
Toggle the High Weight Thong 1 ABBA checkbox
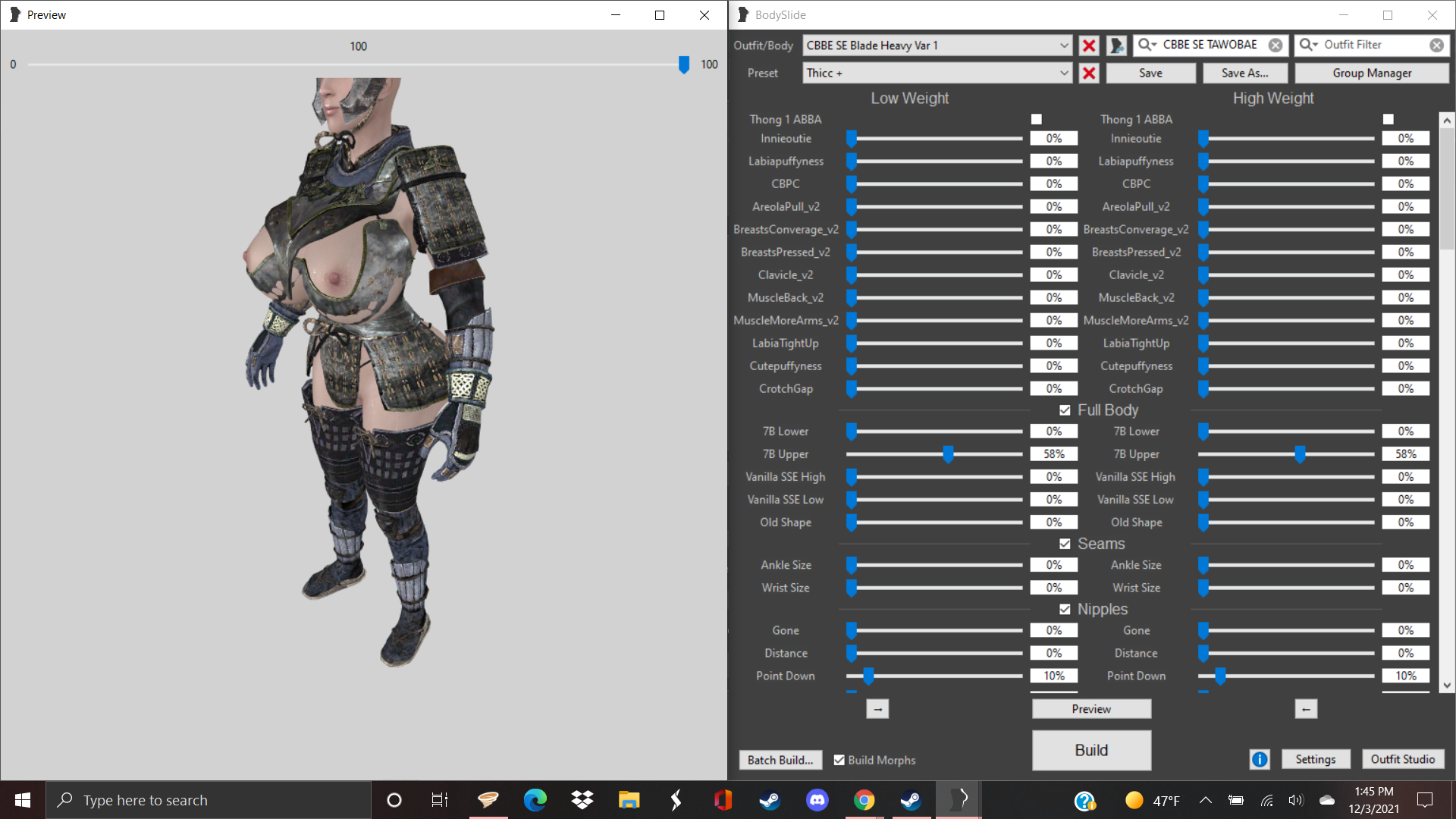(x=1389, y=119)
